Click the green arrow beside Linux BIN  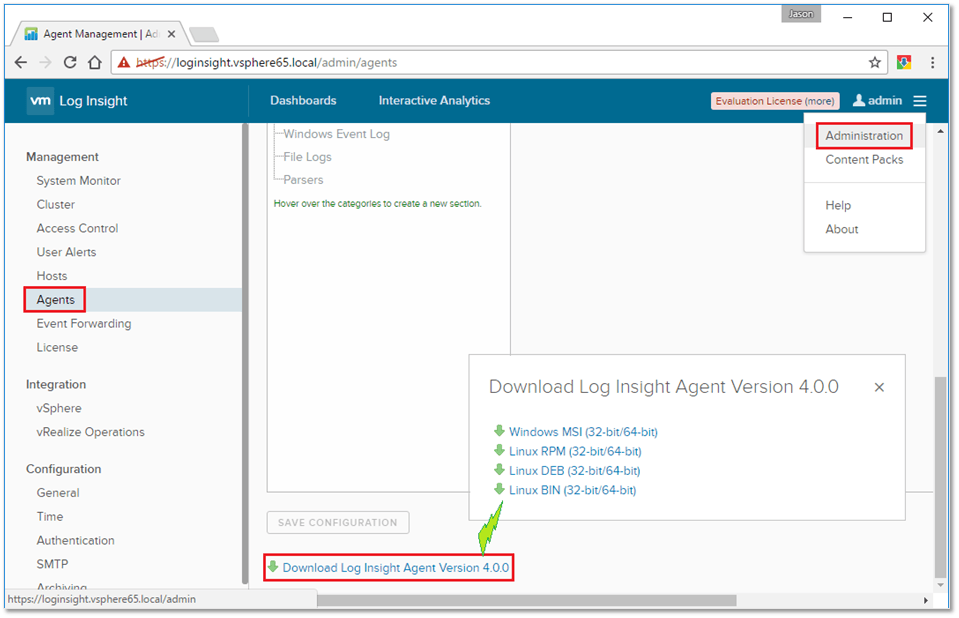coord(499,490)
